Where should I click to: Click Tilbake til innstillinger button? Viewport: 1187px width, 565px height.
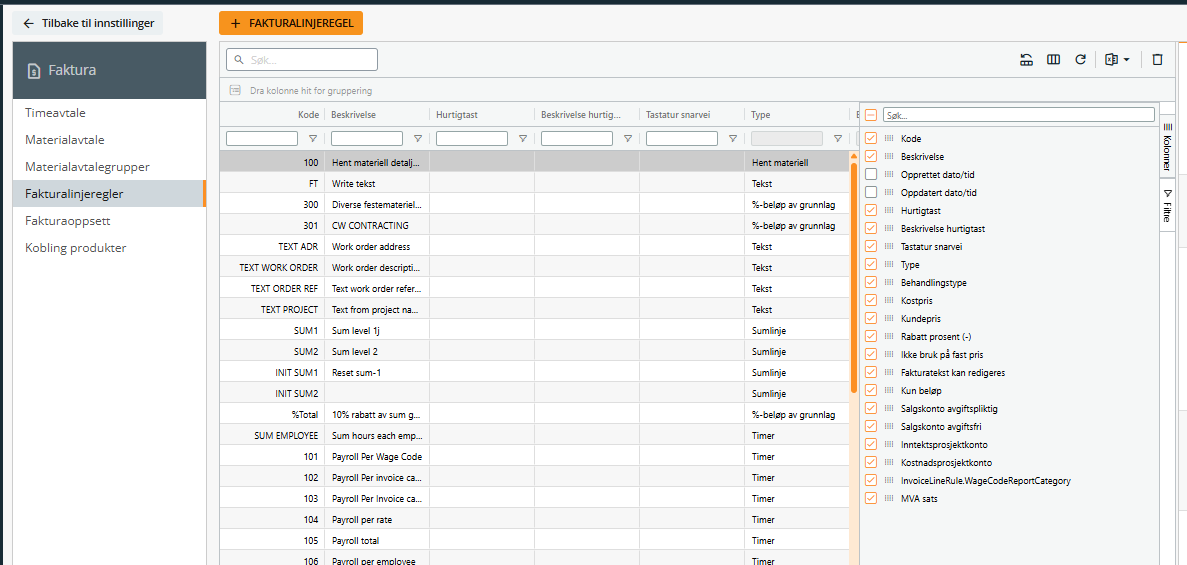(x=88, y=23)
